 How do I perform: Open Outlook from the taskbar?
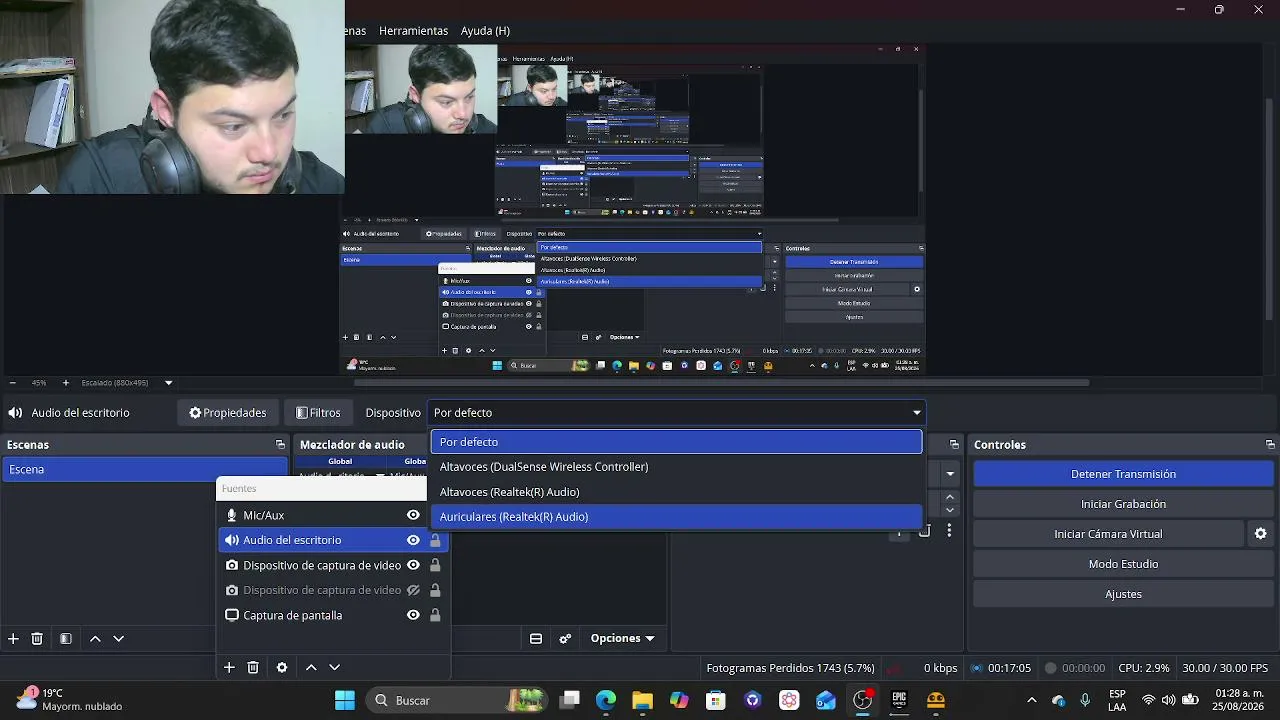point(826,700)
